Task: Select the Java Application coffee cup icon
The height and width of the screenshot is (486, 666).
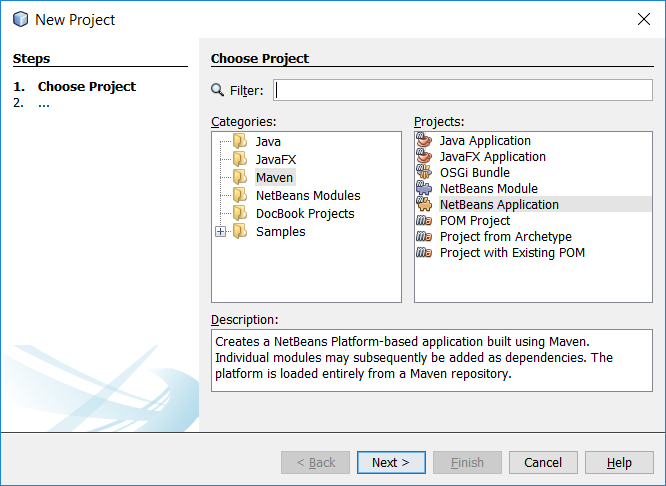Action: pyautogui.click(x=424, y=140)
